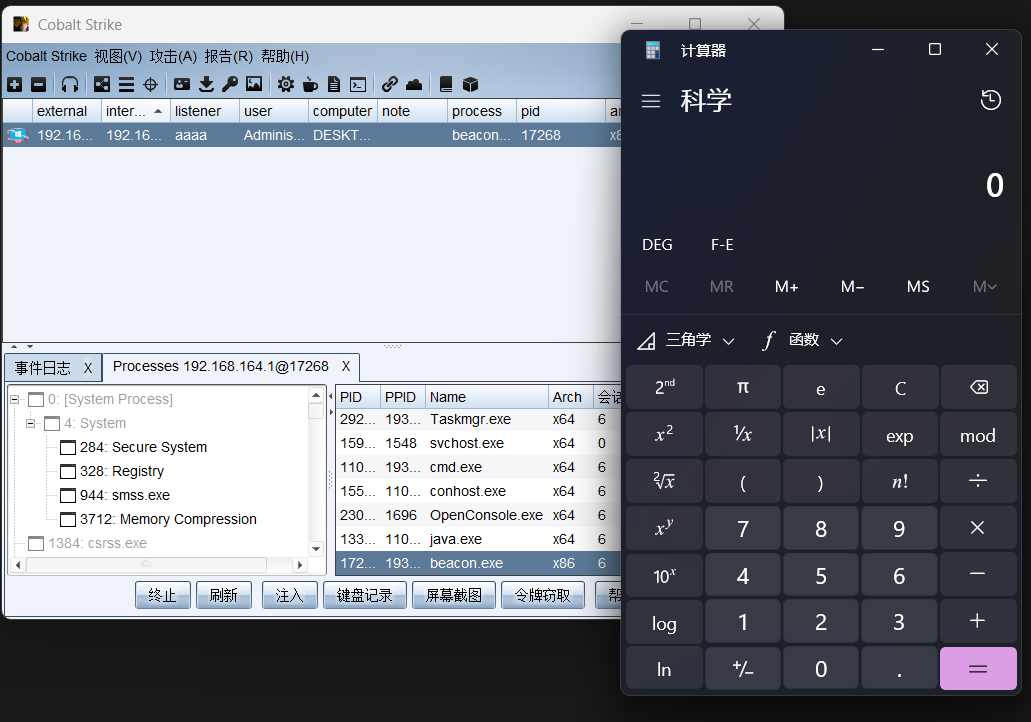Open the 报告(R) menu
The height and width of the screenshot is (722, 1031).
(x=228, y=57)
